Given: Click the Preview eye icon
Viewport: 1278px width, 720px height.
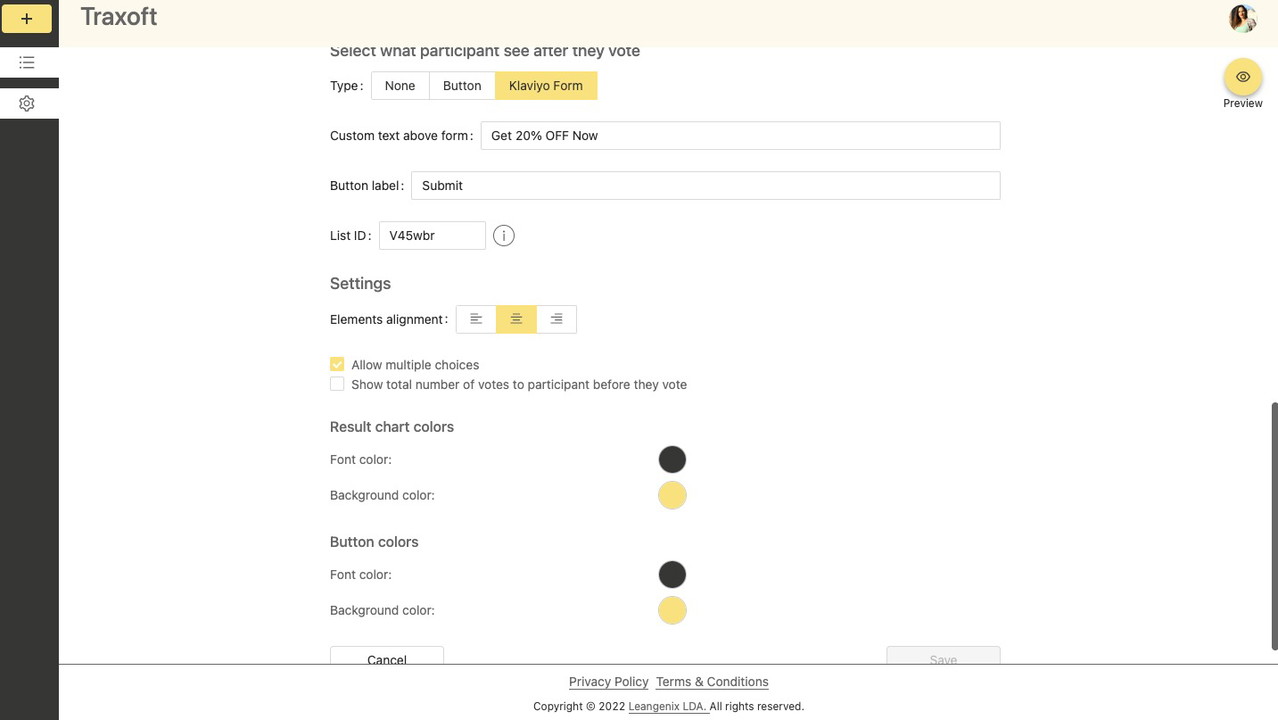Looking at the screenshot, I should coord(1243,77).
